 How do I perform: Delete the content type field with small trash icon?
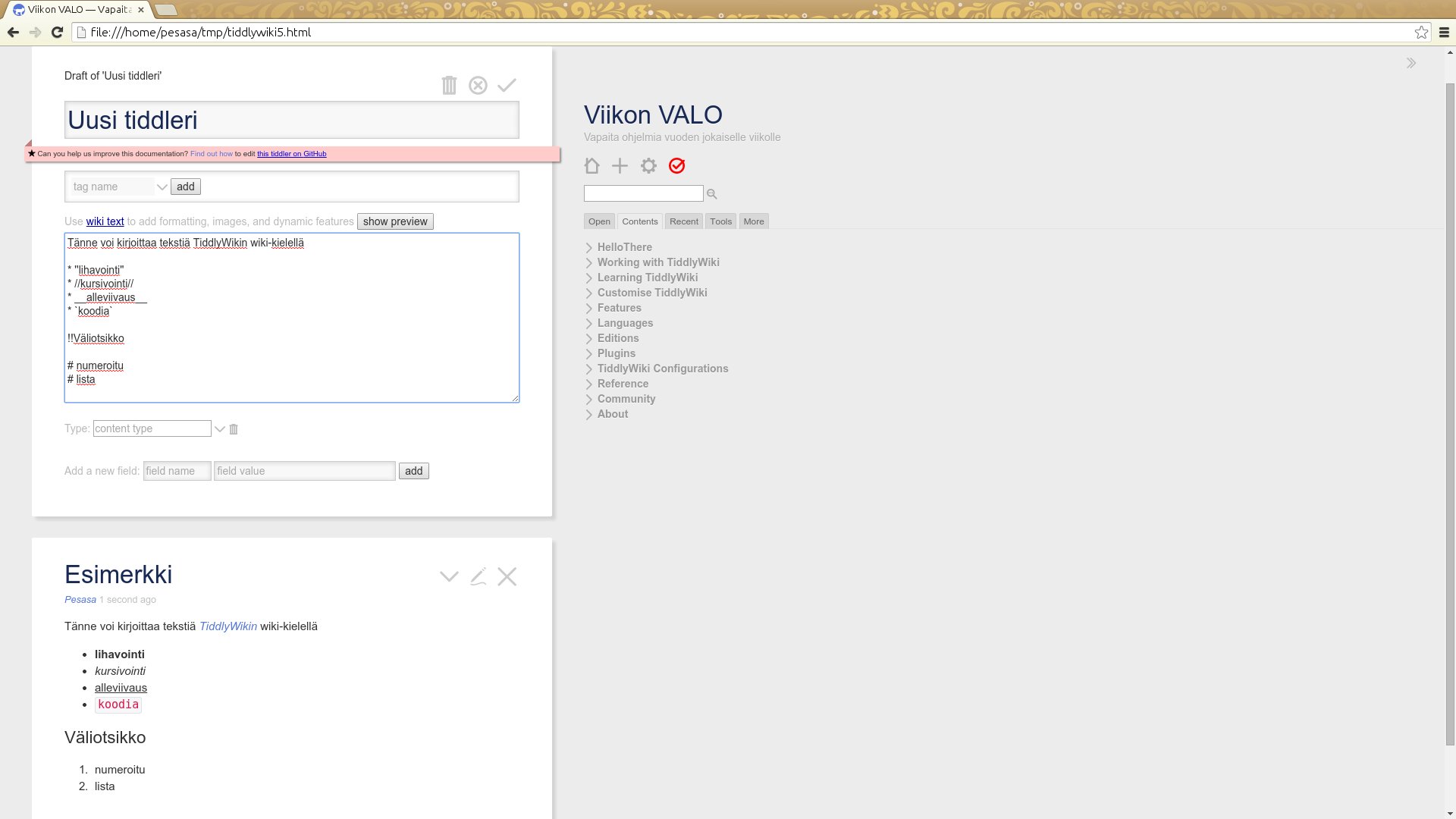pyautogui.click(x=234, y=429)
